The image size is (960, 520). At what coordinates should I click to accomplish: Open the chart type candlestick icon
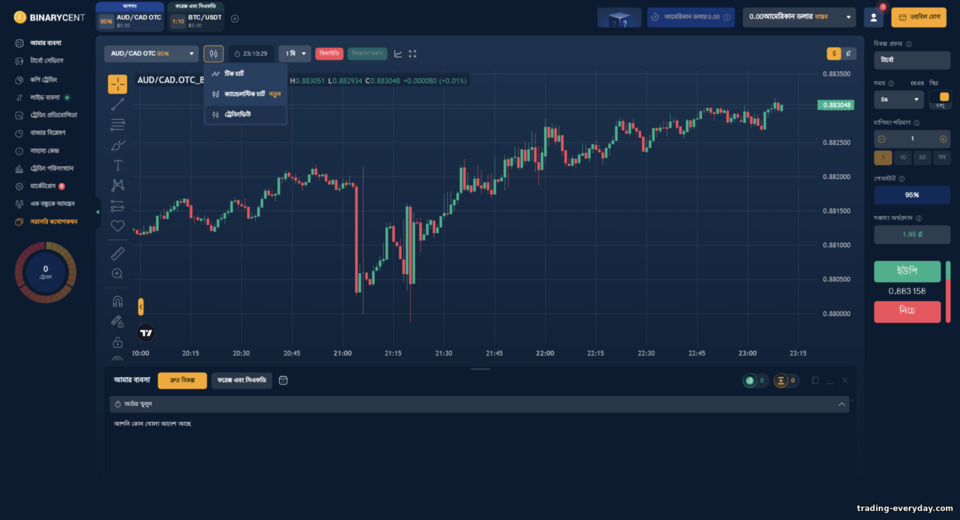pyautogui.click(x=214, y=54)
